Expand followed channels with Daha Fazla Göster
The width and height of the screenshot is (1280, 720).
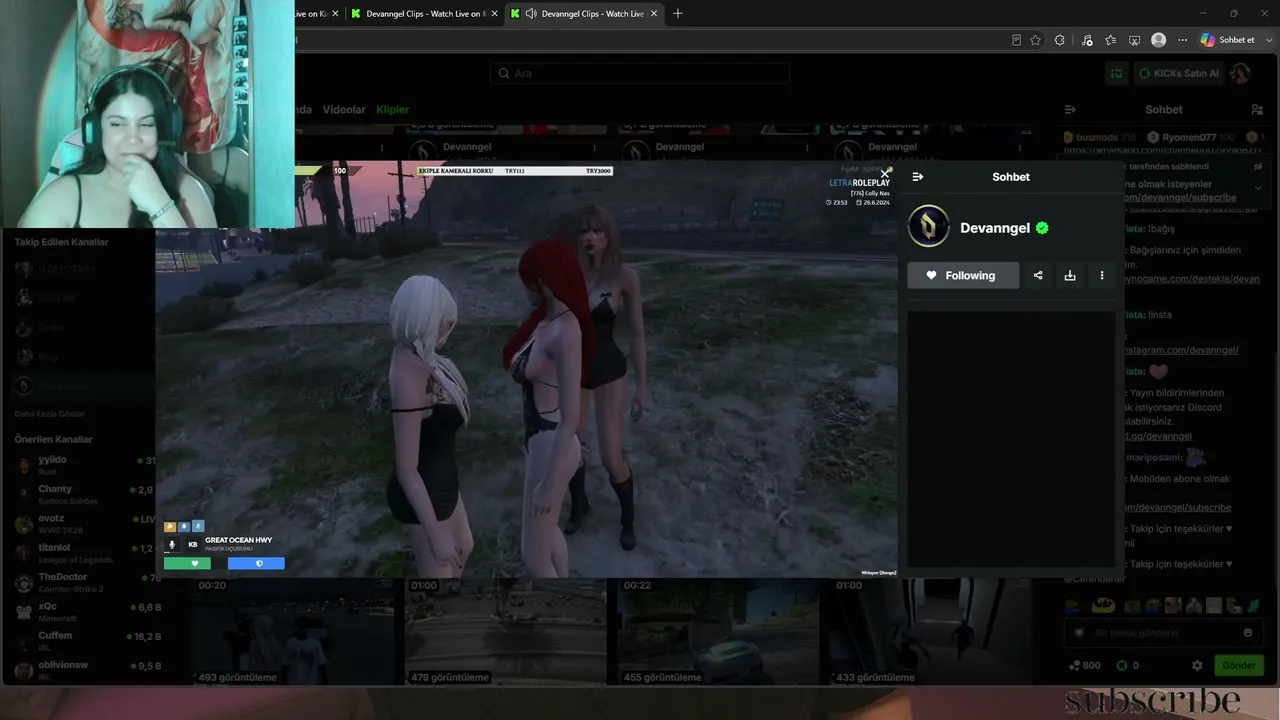click(50, 414)
